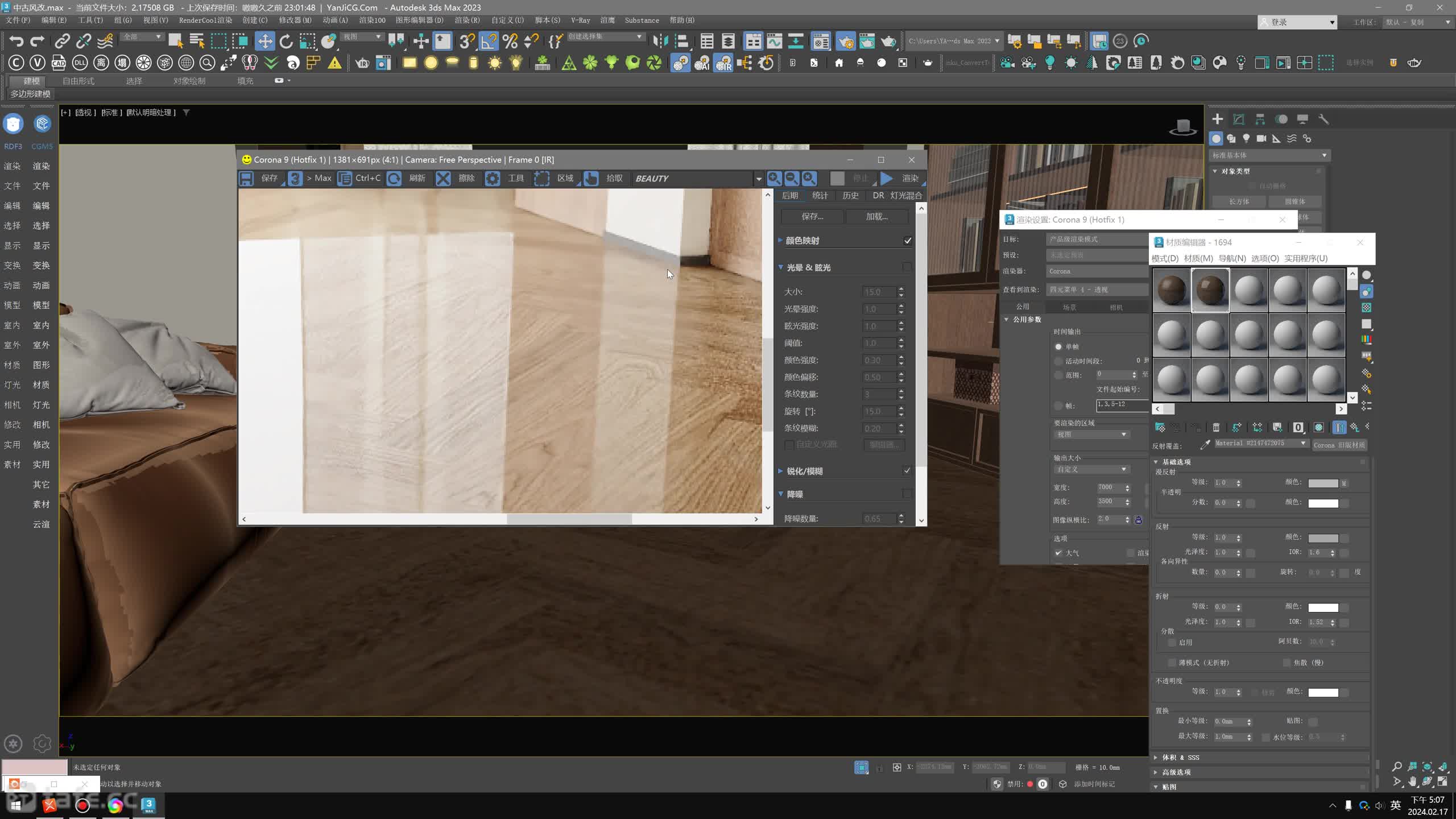Select the Cameras category icon in command panel
The width and height of the screenshot is (1456, 819).
(x=1261, y=138)
